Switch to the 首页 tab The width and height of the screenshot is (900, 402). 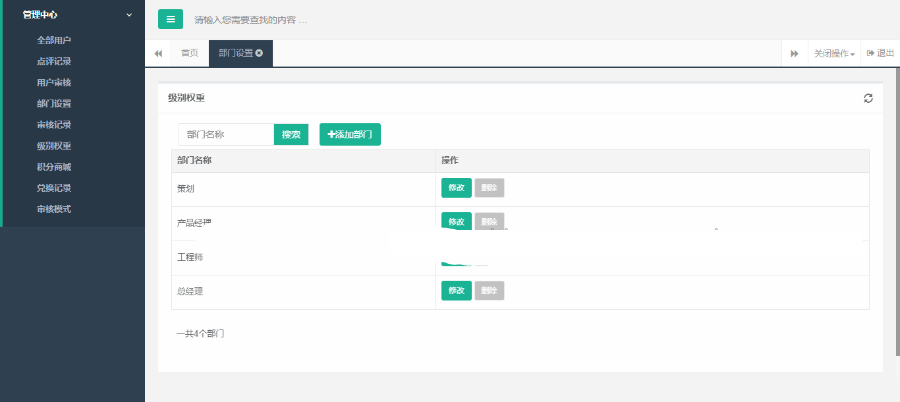189,53
